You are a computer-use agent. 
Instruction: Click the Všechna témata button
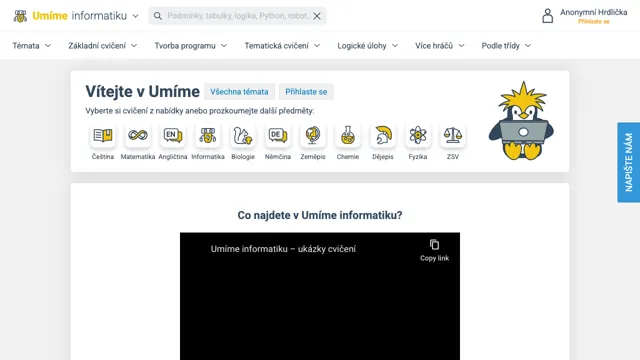(239, 92)
